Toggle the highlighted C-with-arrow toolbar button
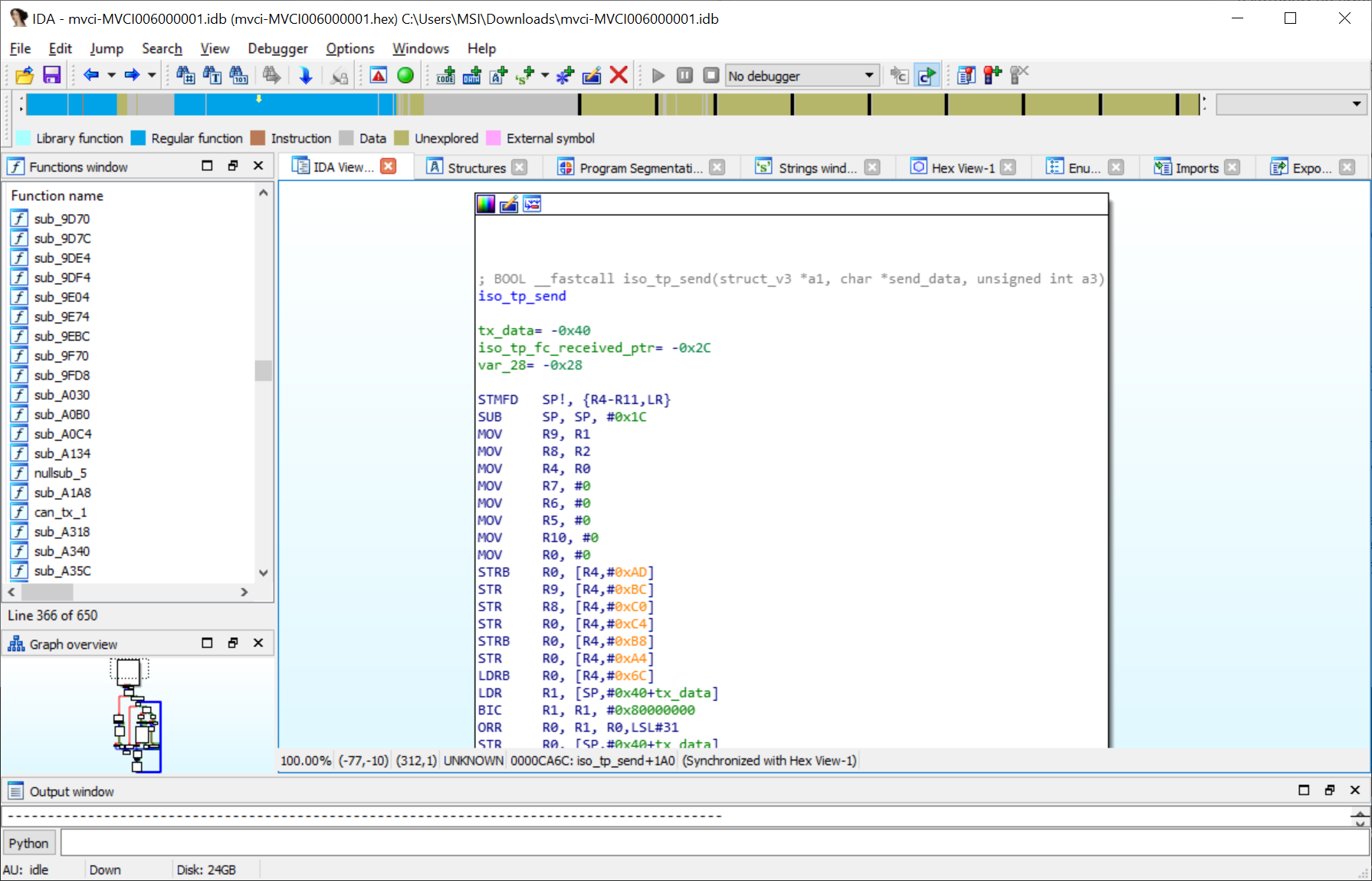 click(927, 75)
